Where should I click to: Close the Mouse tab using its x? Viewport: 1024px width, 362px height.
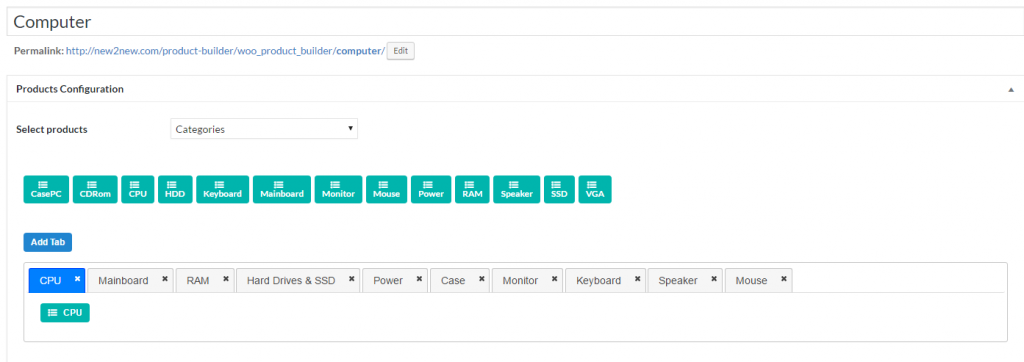783,279
